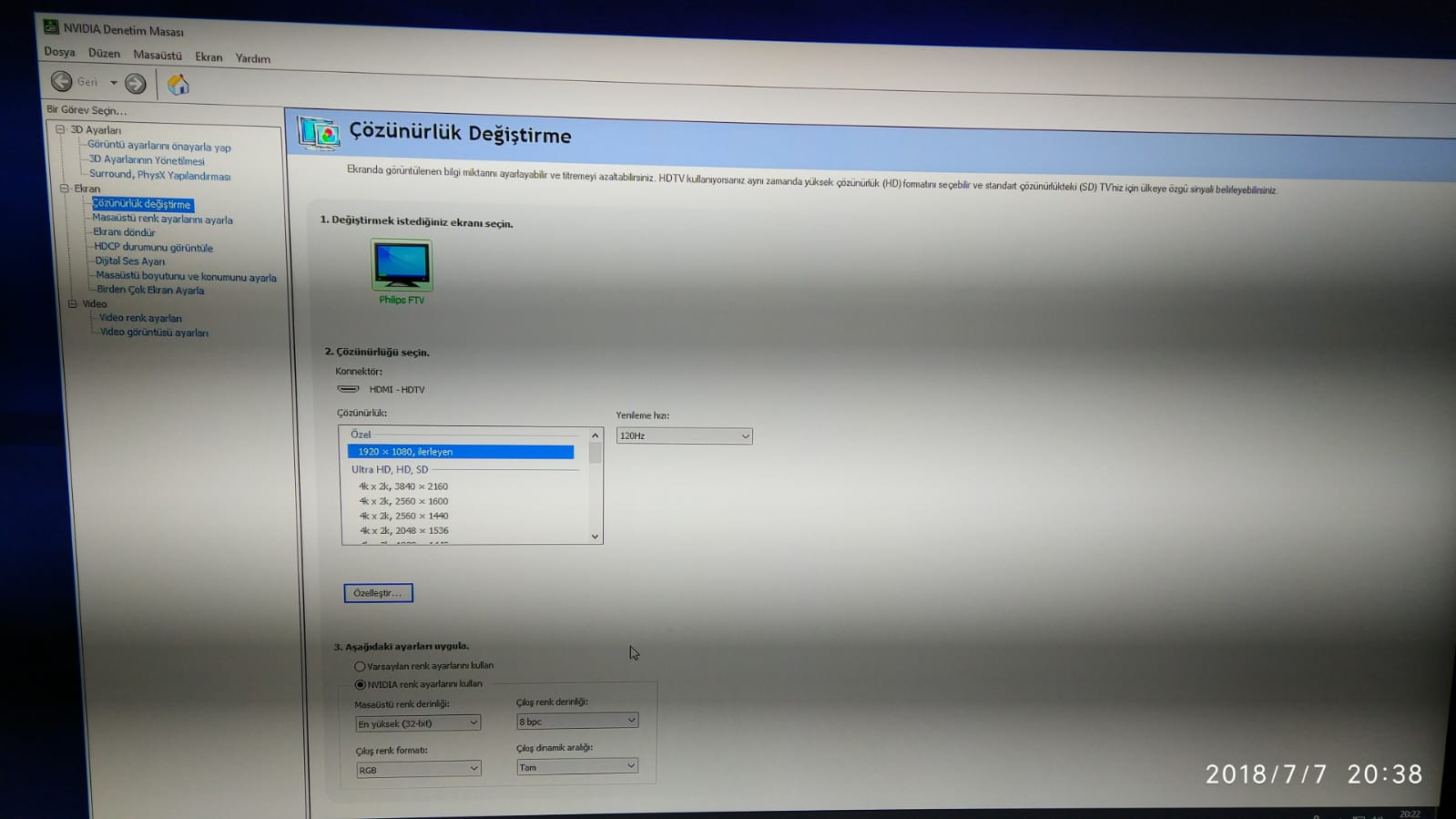Open the Dosya menu
1456x819 pixels.
(60, 52)
